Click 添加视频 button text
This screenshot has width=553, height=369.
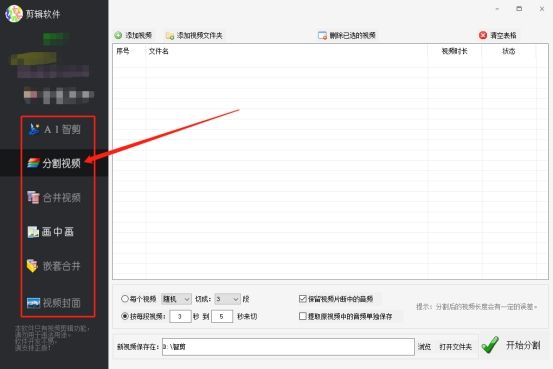[x=139, y=35]
